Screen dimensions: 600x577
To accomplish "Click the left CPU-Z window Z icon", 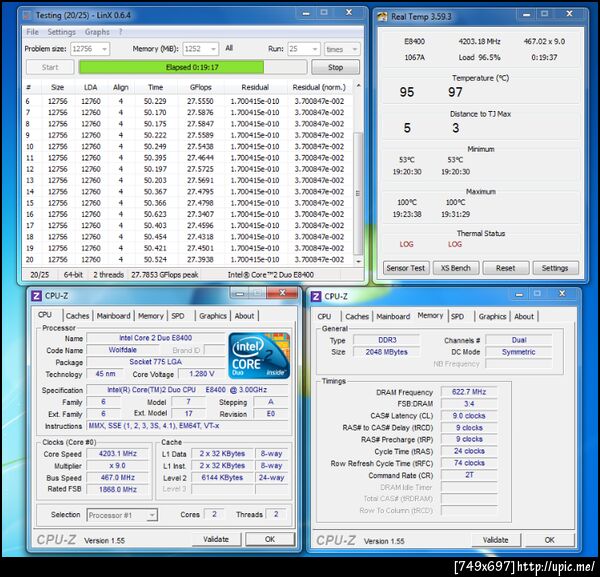I will point(36,296).
